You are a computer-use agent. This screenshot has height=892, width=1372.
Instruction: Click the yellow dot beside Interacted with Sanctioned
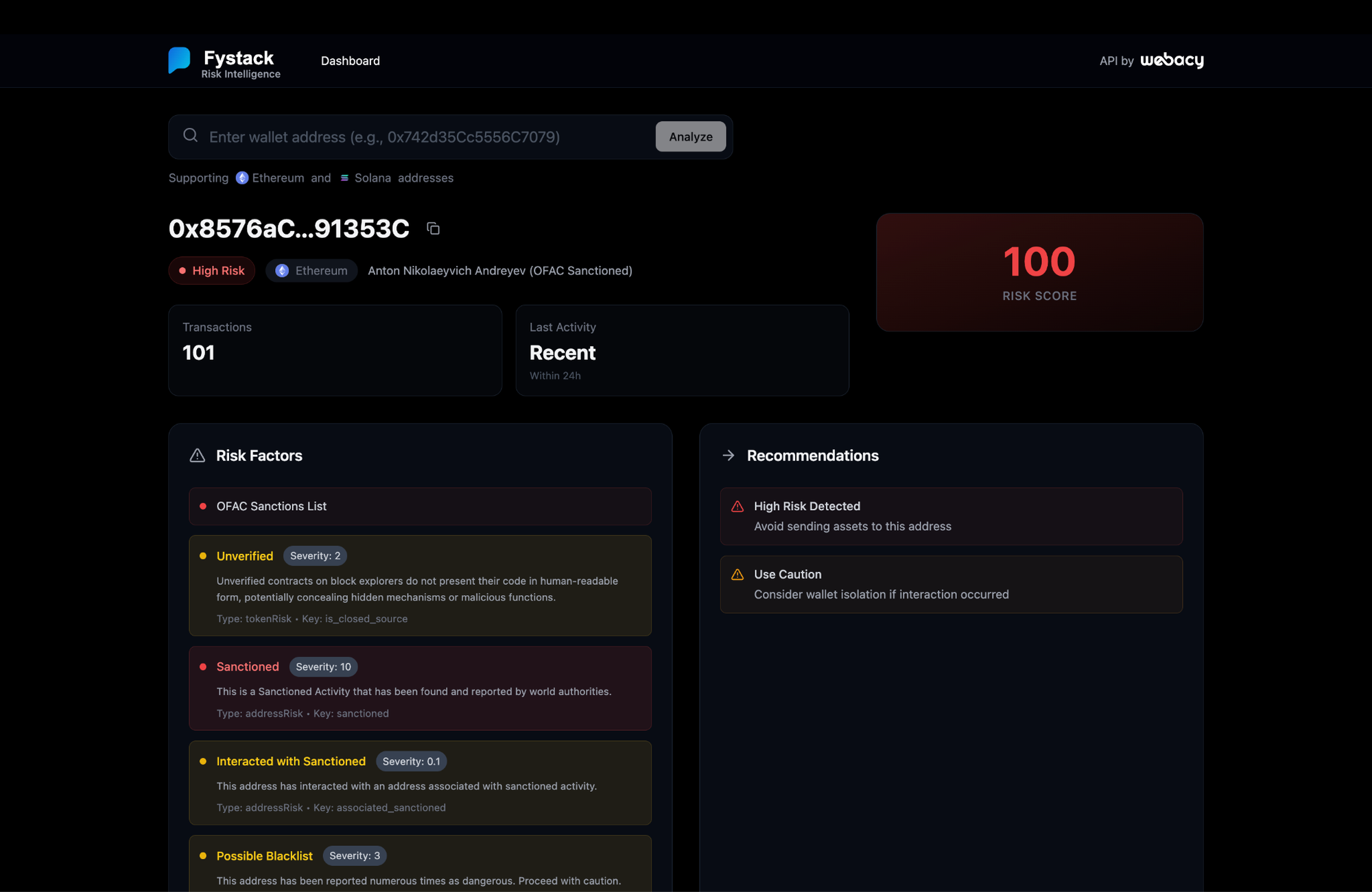203,761
